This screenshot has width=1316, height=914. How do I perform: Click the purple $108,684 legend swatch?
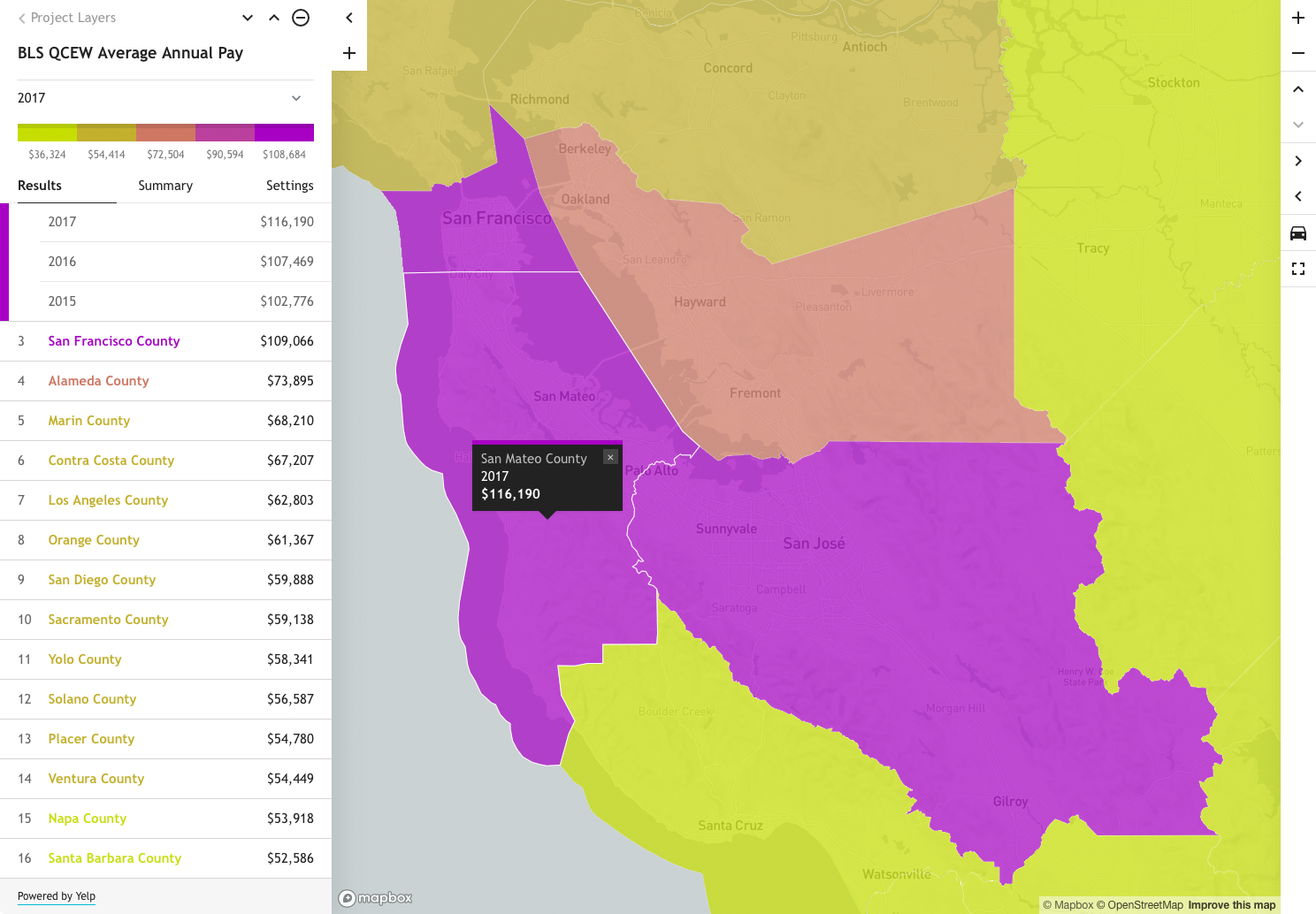(x=284, y=133)
